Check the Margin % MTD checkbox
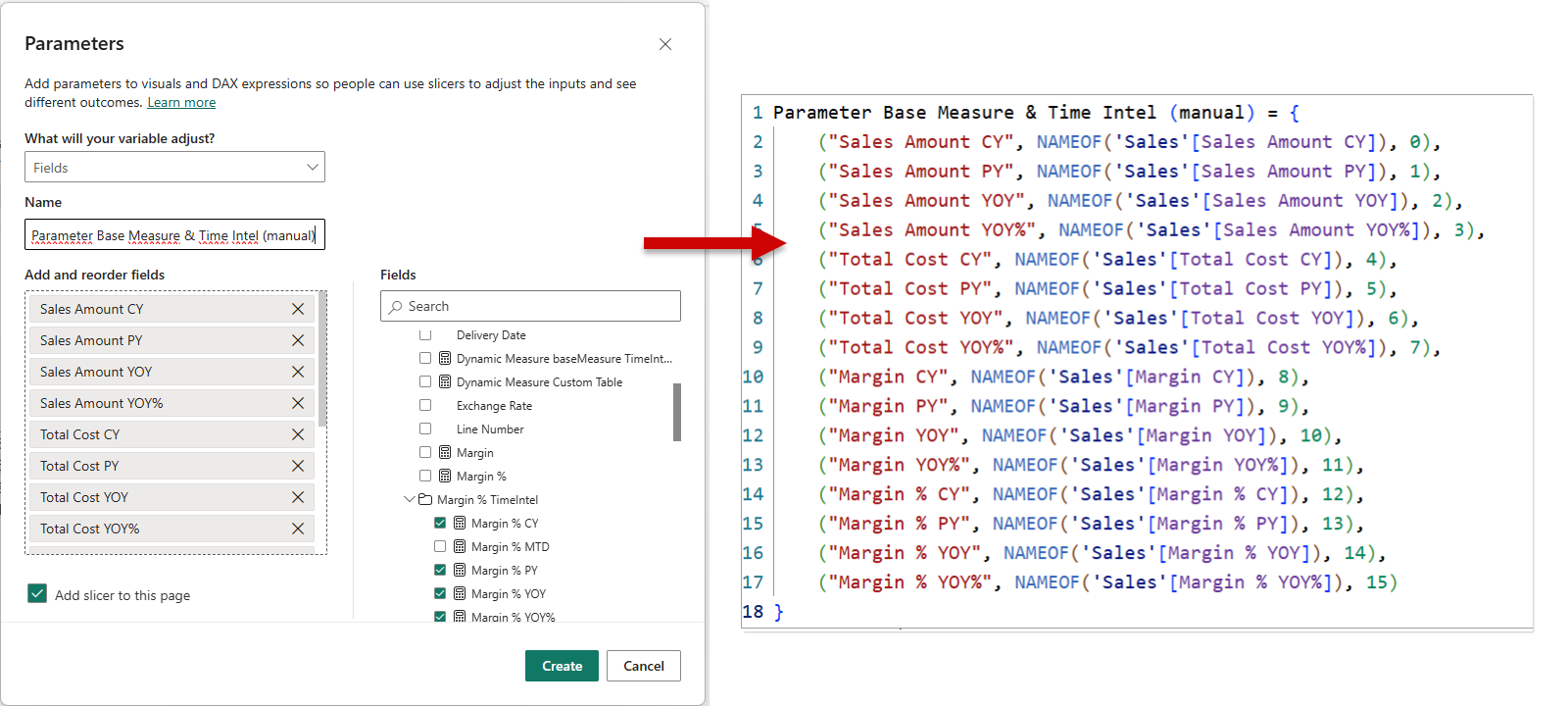 [x=440, y=547]
